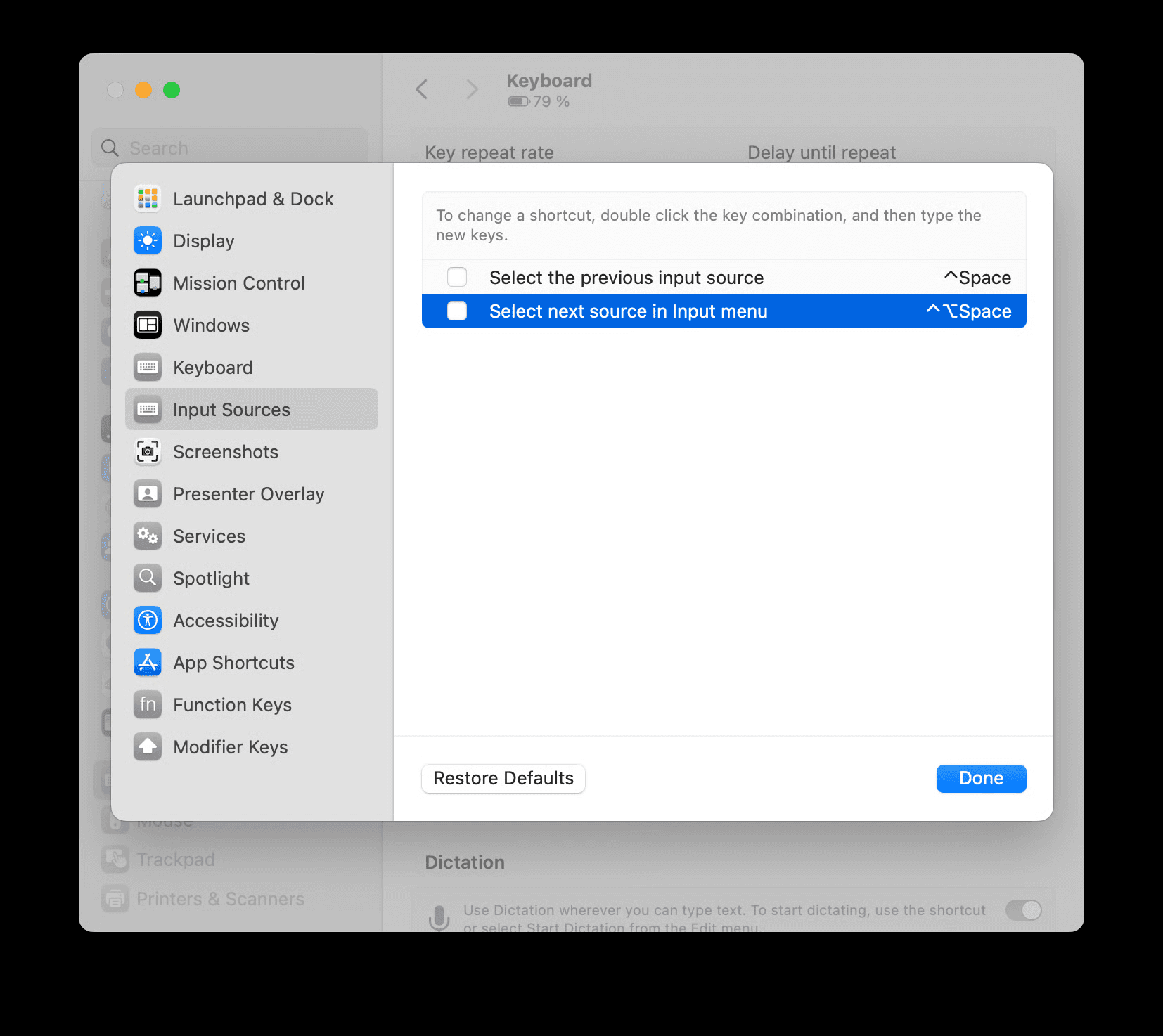Screen dimensions: 1163x1036
Task: Select the Keyboard shortcuts category icon
Action: (147, 367)
